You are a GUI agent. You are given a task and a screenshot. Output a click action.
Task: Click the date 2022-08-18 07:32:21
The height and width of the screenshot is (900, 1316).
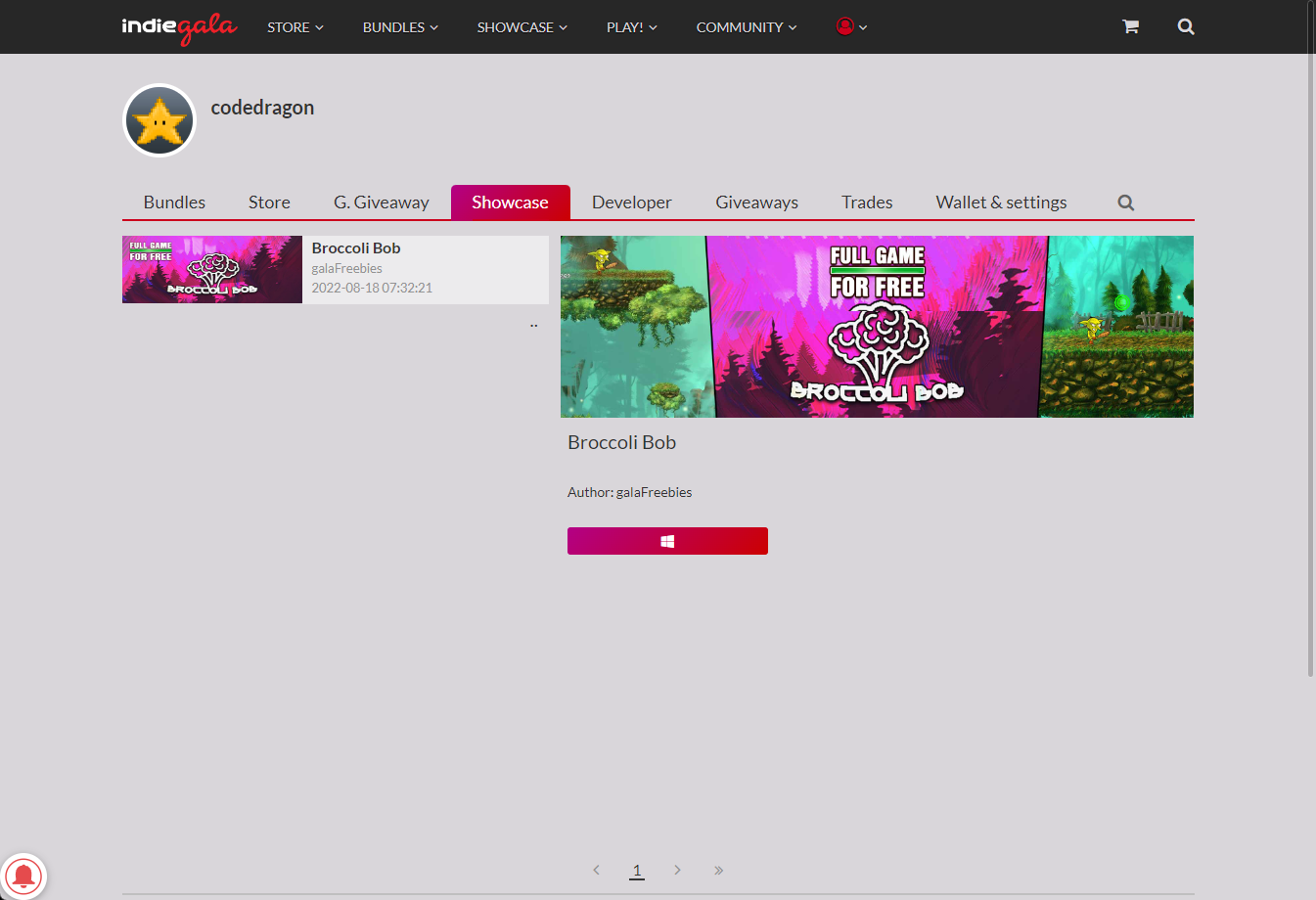372,288
